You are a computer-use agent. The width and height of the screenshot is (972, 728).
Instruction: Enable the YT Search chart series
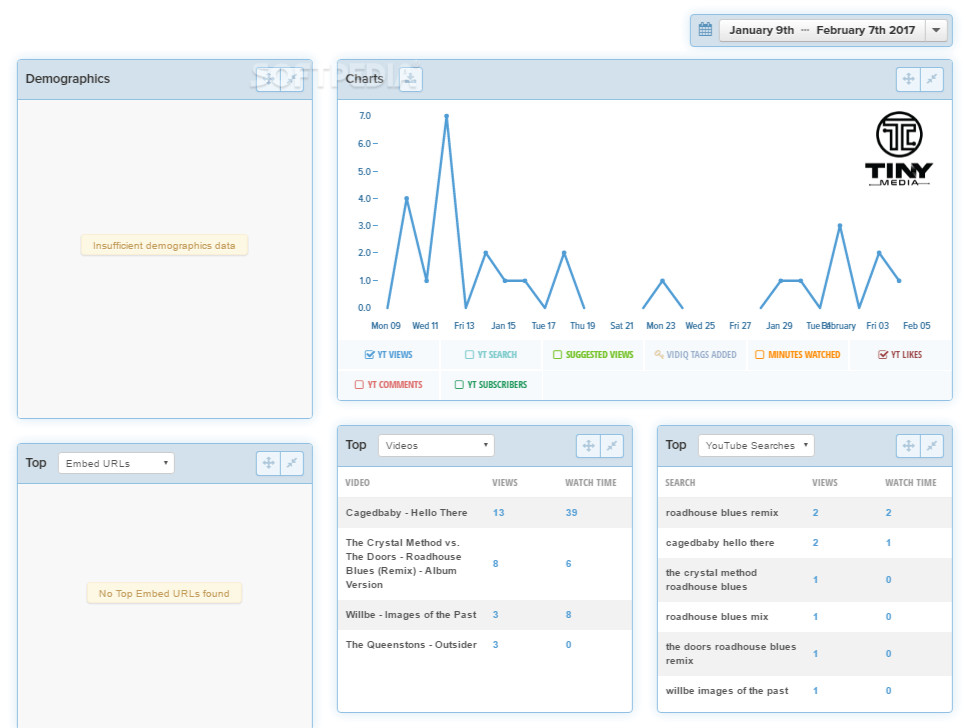470,355
